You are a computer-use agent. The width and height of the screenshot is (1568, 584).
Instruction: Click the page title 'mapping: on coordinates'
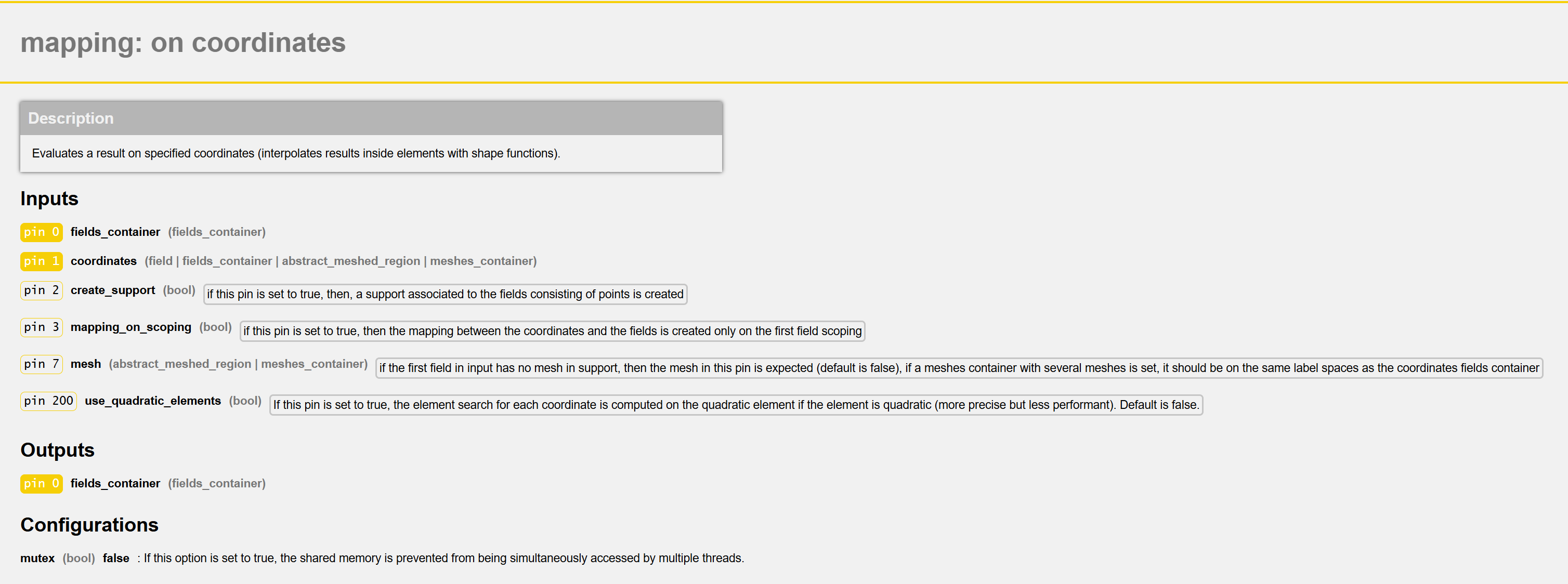tap(182, 43)
